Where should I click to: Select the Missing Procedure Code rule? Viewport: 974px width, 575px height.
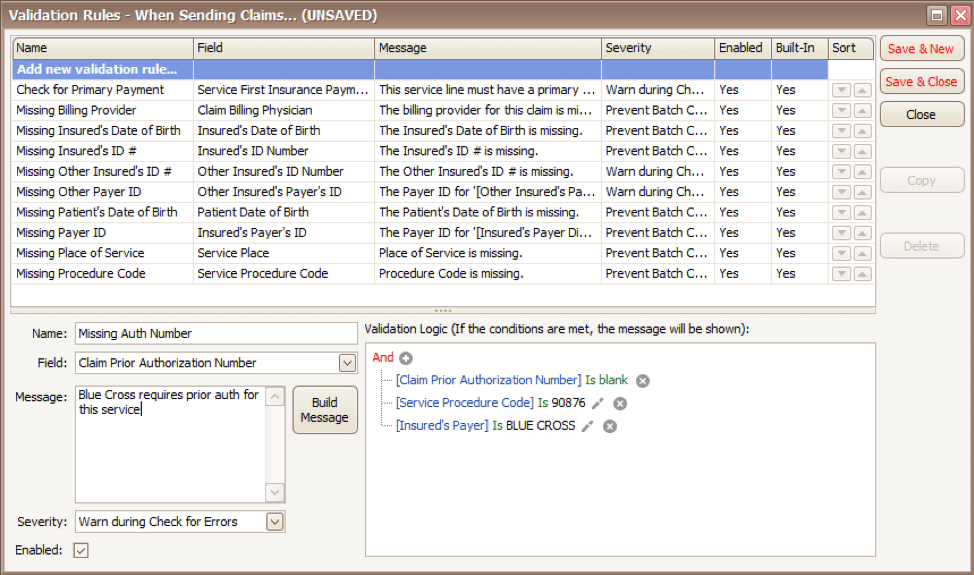(x=420, y=274)
